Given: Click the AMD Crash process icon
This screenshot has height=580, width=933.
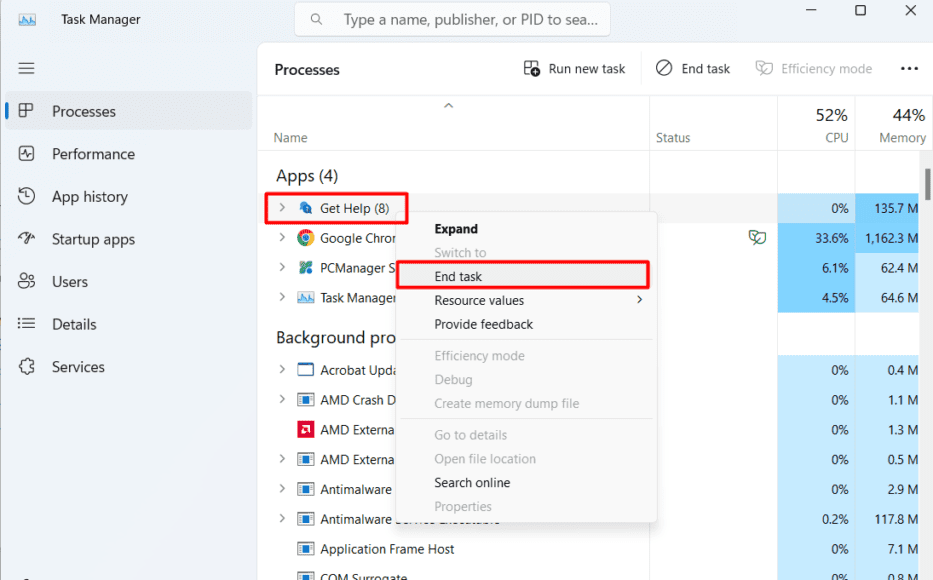Looking at the screenshot, I should (x=305, y=399).
